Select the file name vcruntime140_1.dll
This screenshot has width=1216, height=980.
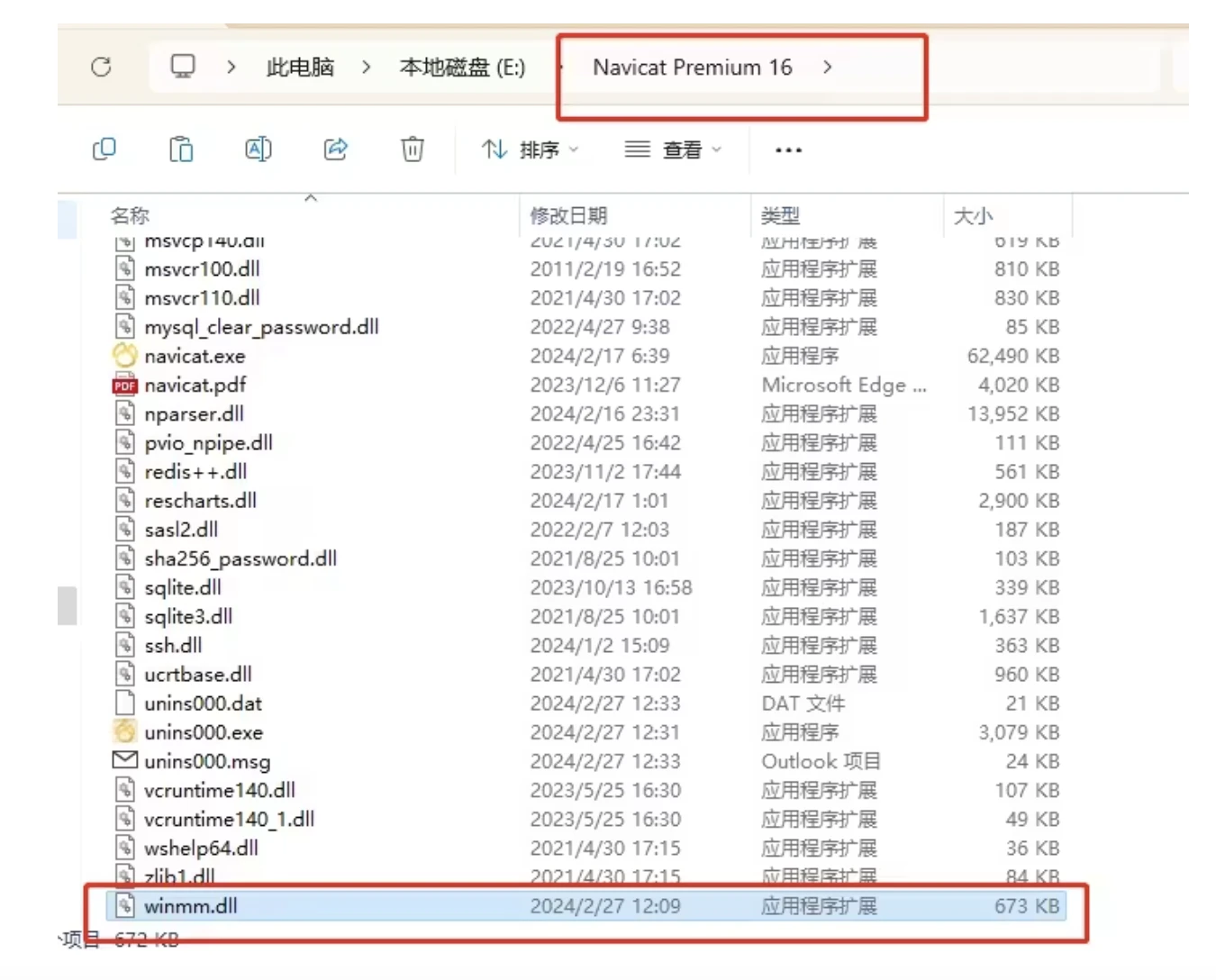[x=230, y=819]
